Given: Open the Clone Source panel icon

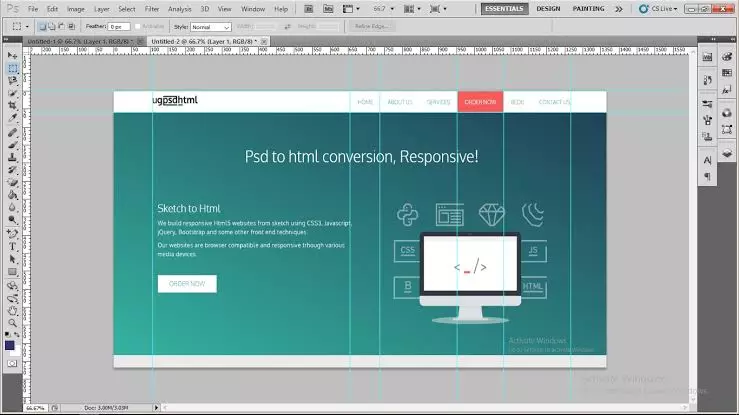Looking at the screenshot, I should coord(707,137).
